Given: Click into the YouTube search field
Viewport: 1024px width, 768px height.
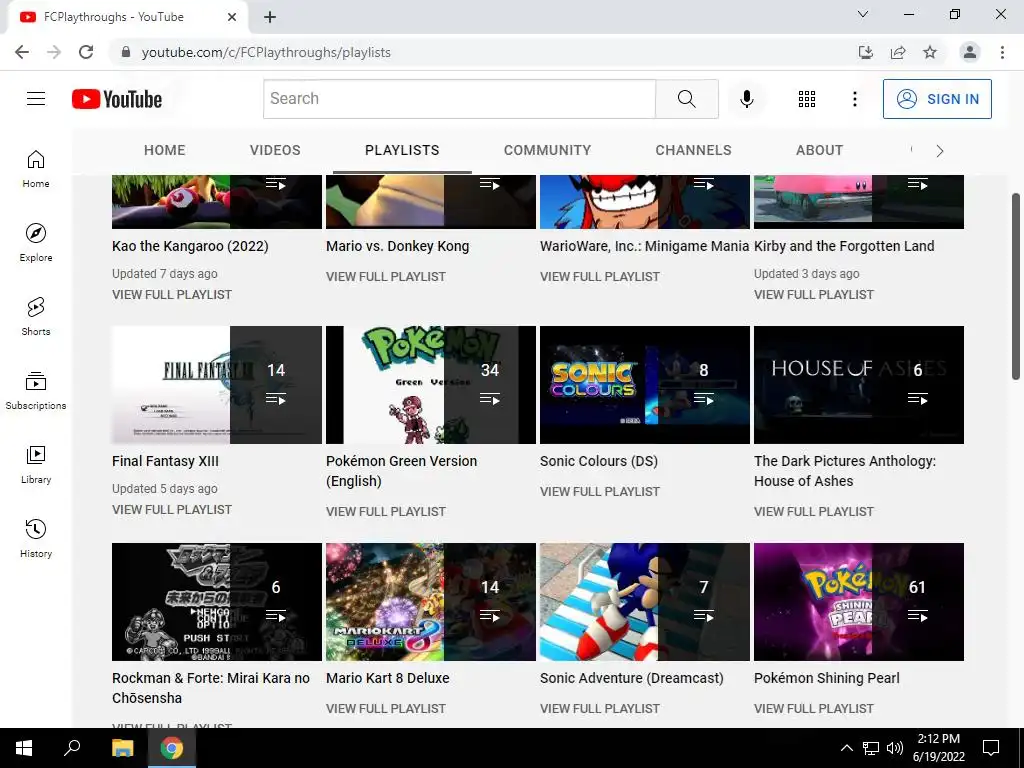Looking at the screenshot, I should click(x=459, y=99).
